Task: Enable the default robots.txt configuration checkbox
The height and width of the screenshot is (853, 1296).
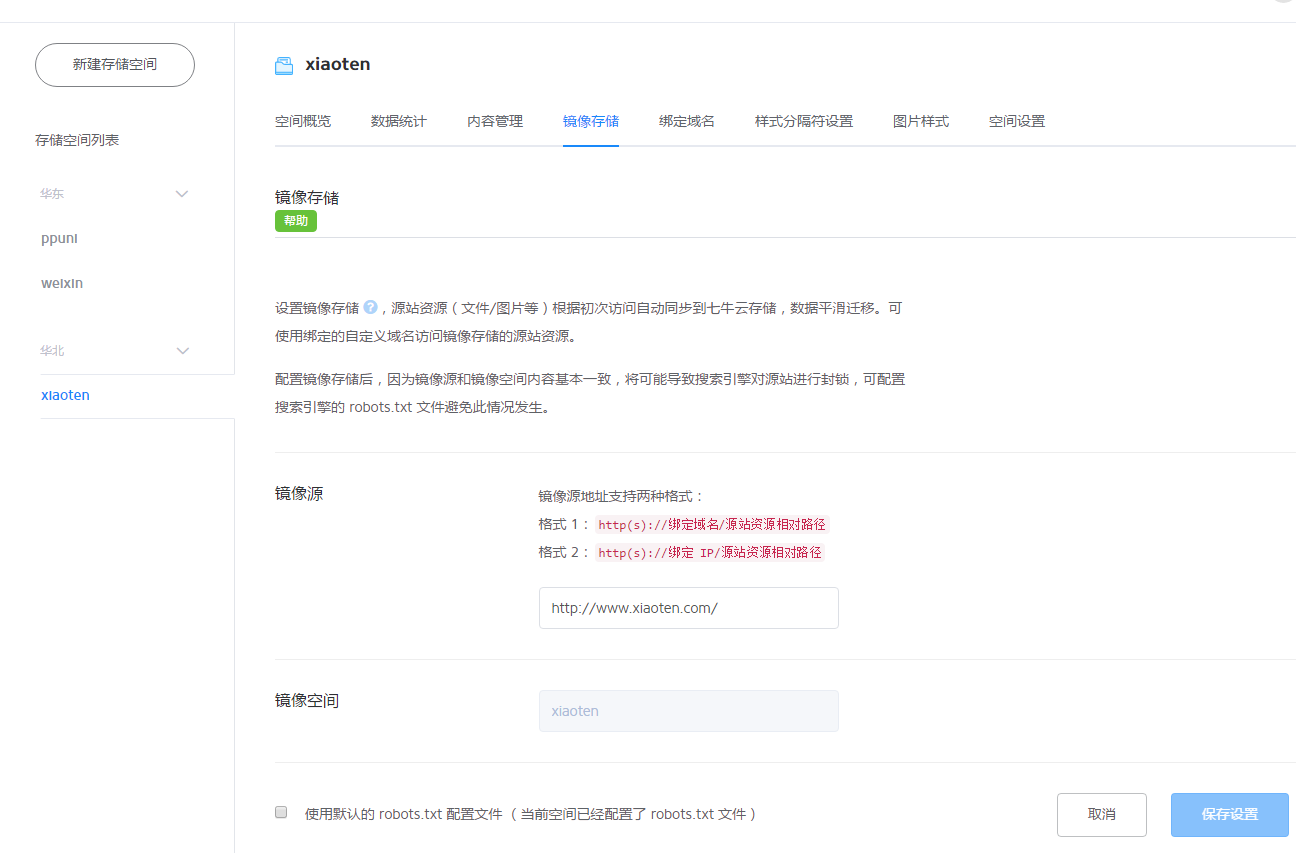Action: tap(281, 812)
